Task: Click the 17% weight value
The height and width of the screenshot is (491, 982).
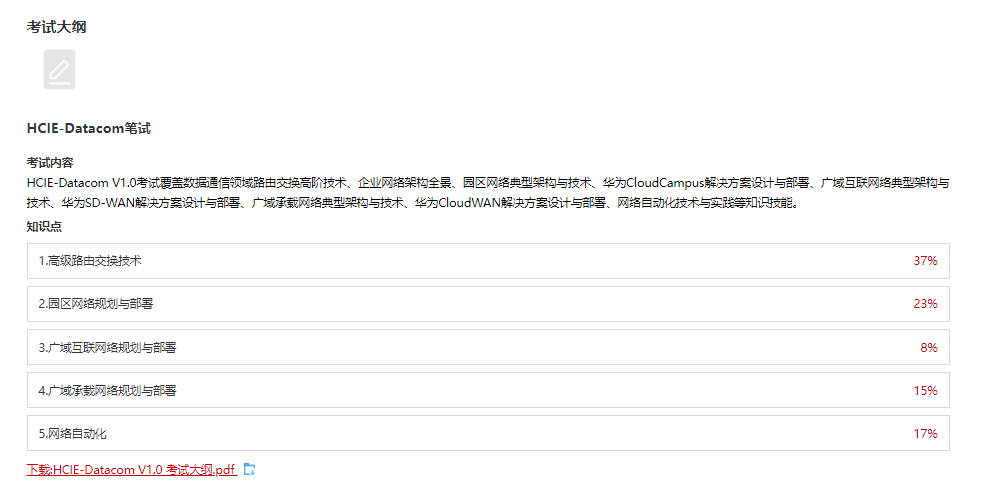Action: (x=925, y=433)
